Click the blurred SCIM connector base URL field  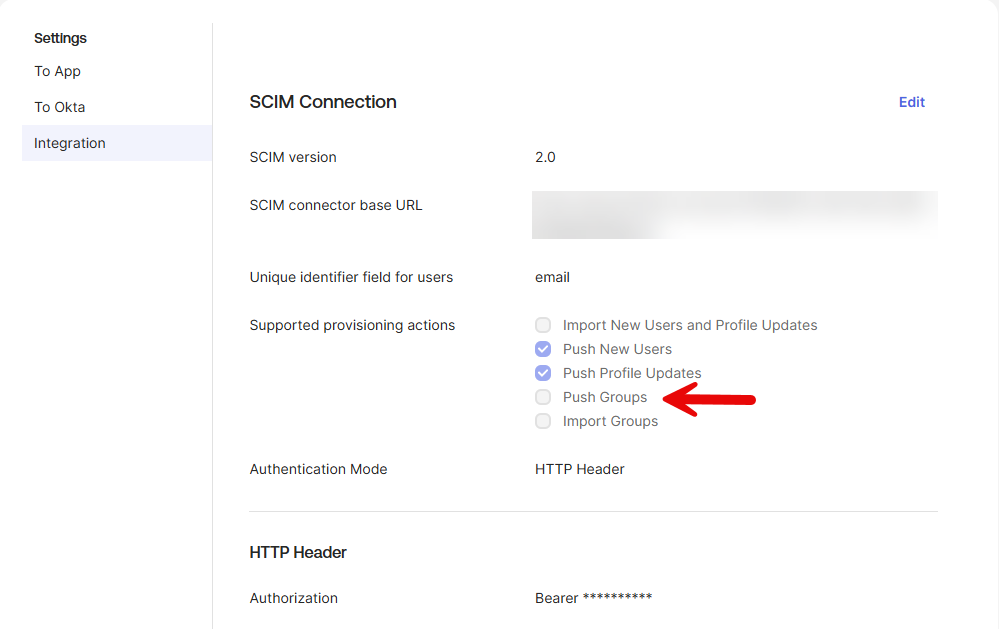click(734, 214)
